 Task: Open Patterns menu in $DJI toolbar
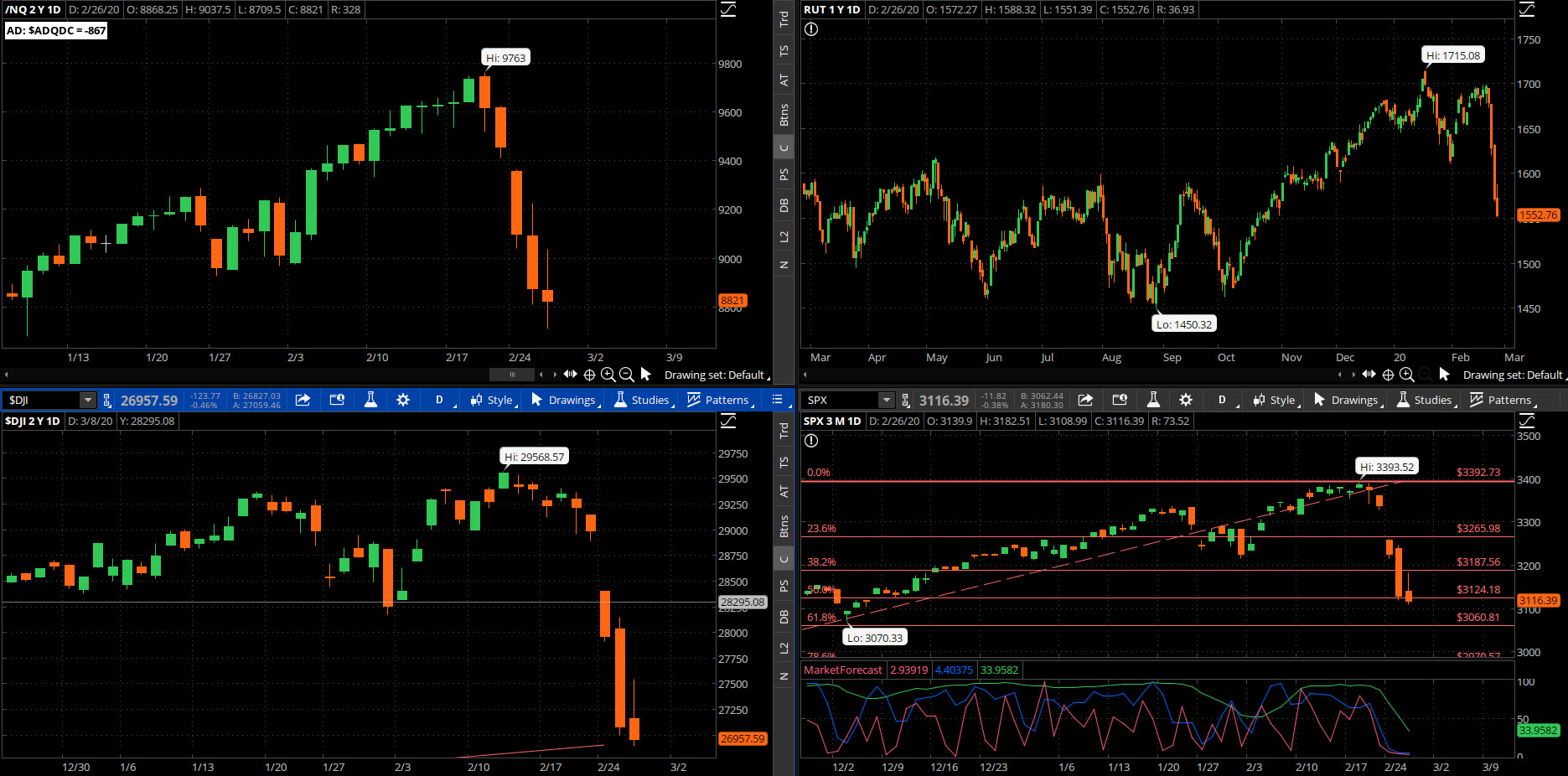pyautogui.click(x=721, y=400)
